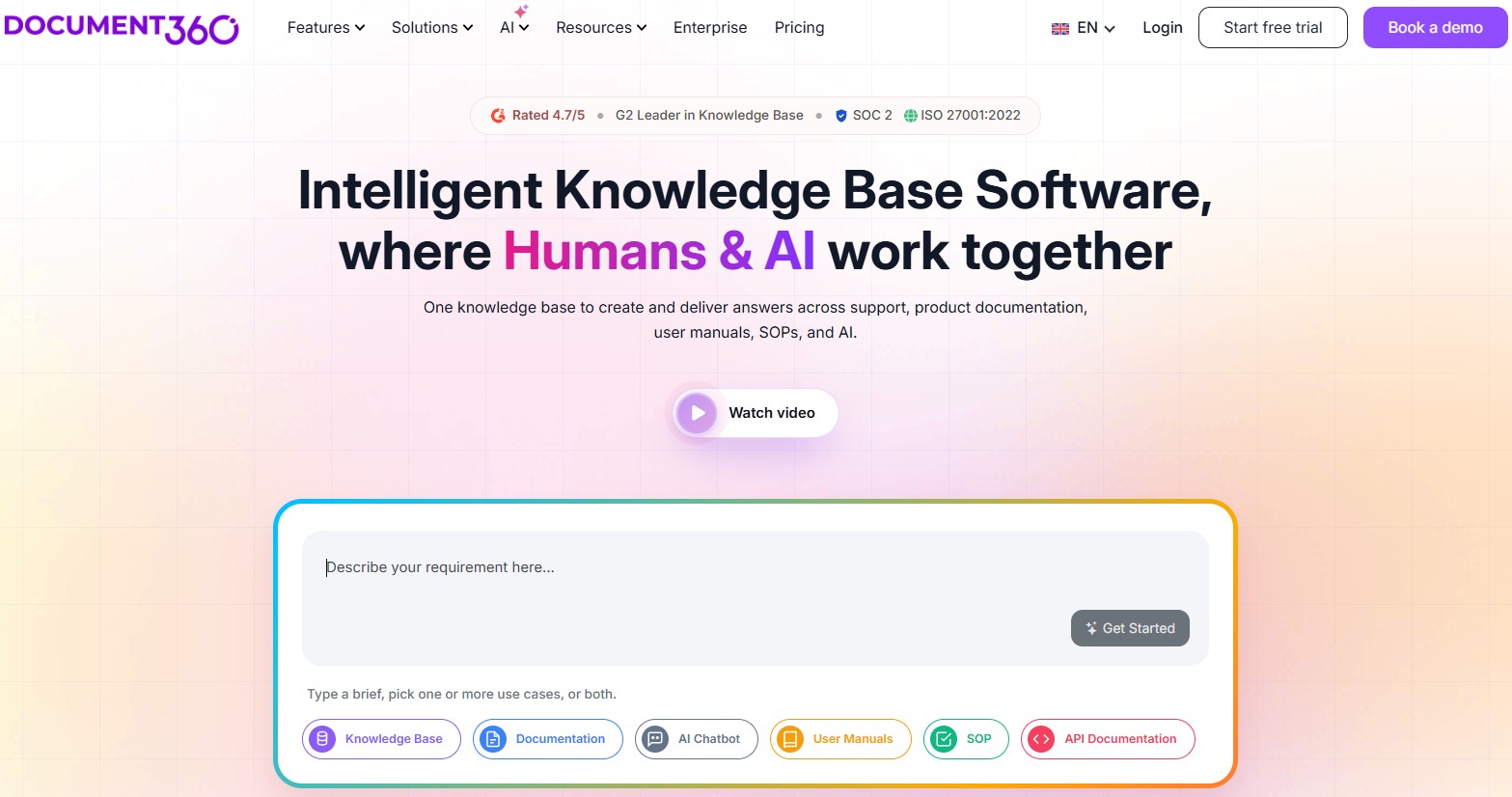Expand the Solutions menu
Viewport: 1512px width, 797px height.
[x=432, y=28]
